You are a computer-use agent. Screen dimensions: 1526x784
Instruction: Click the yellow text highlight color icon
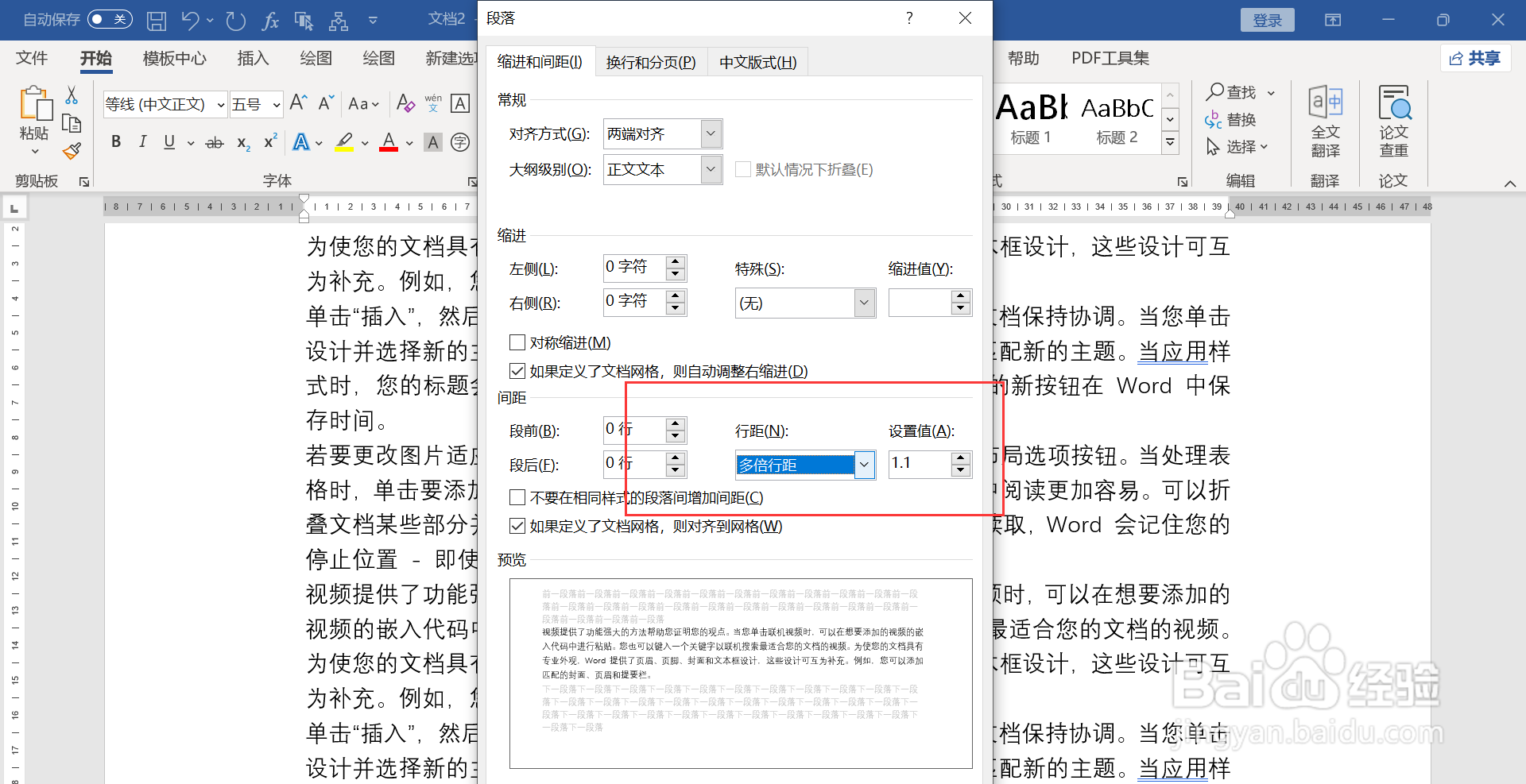[x=344, y=142]
